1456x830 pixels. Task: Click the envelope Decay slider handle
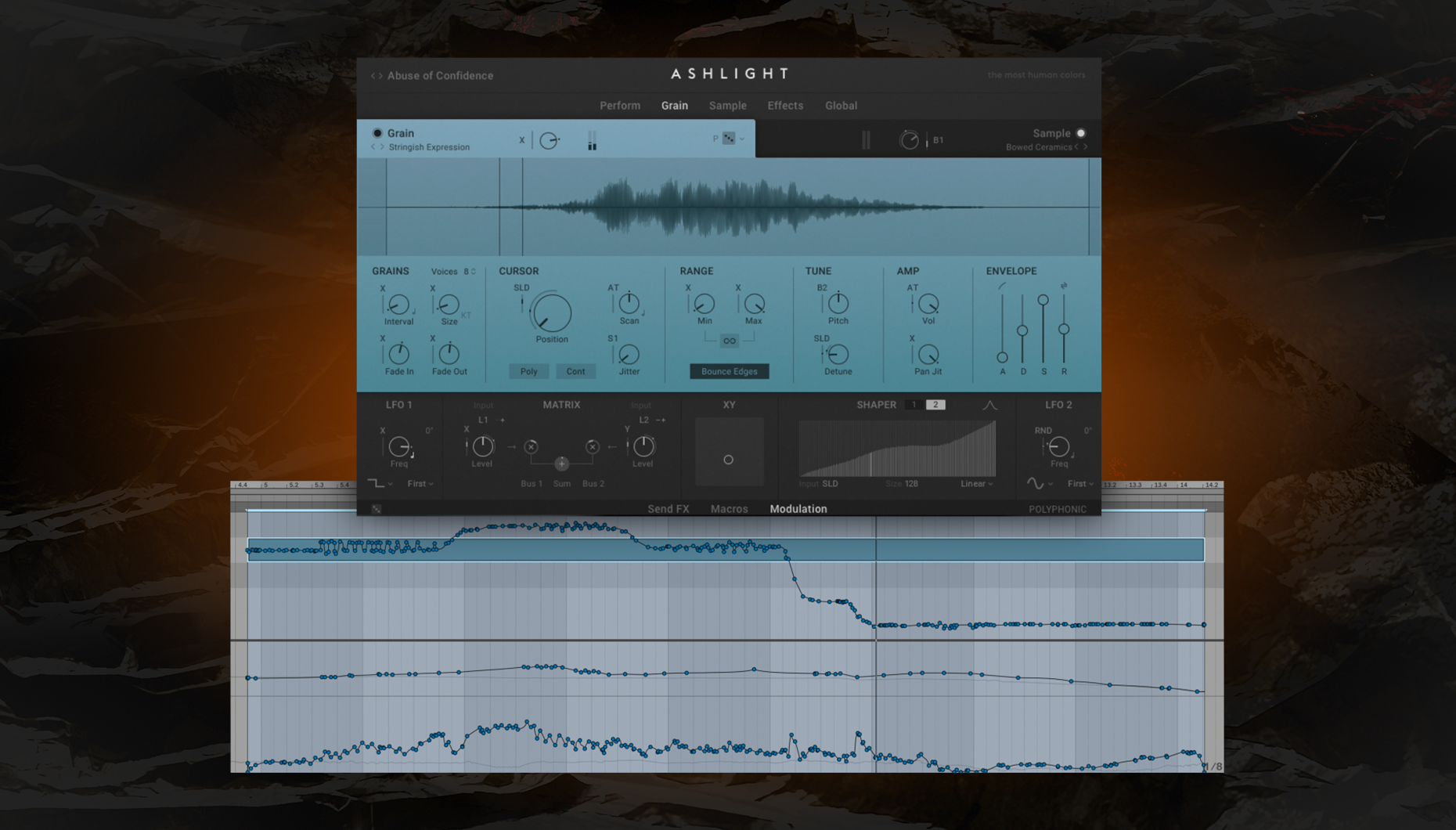coord(1022,331)
